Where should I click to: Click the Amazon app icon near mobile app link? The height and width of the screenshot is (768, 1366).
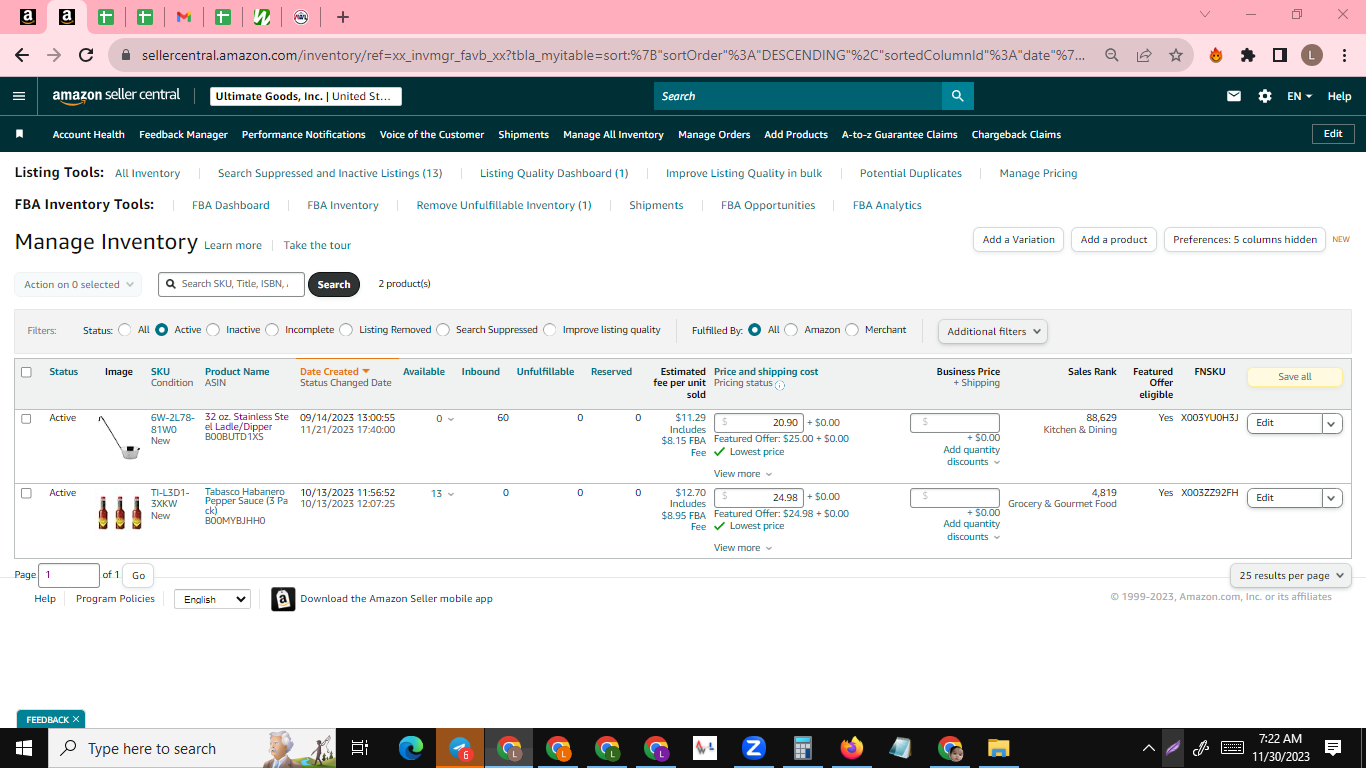pyautogui.click(x=283, y=599)
